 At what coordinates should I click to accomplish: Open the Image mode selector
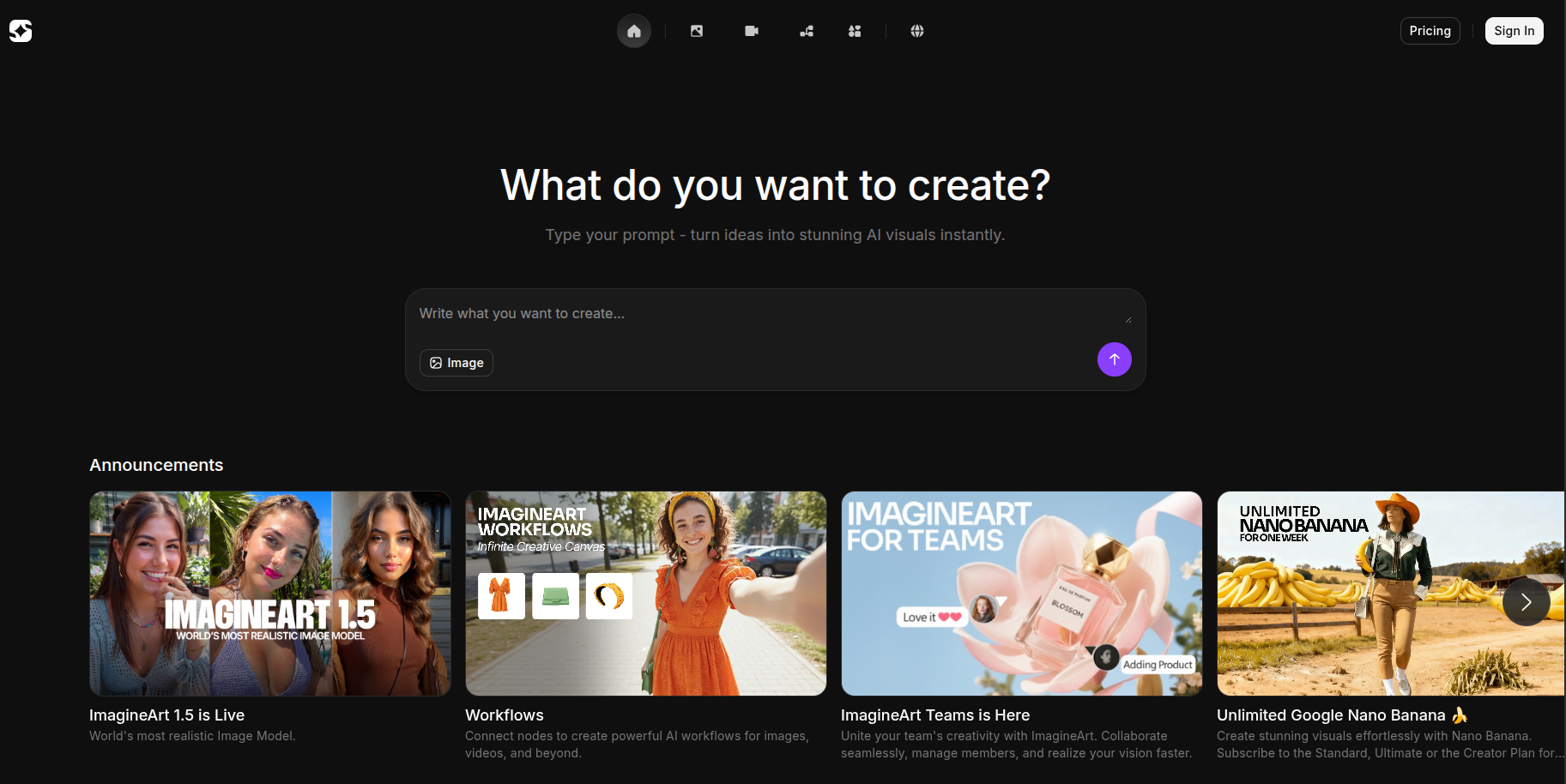(456, 363)
